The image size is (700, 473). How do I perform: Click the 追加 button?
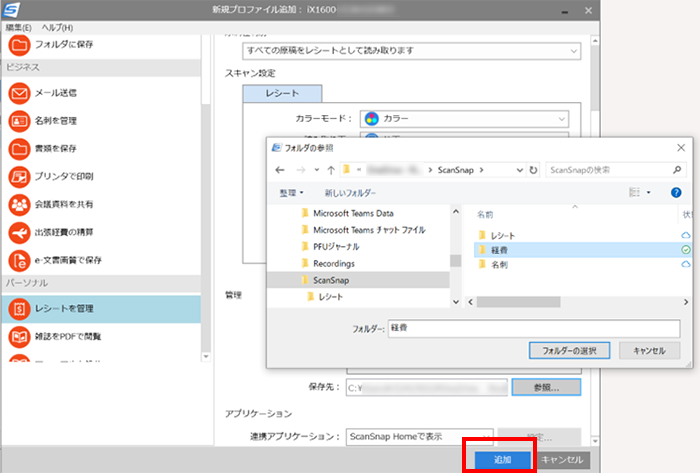[x=502, y=460]
